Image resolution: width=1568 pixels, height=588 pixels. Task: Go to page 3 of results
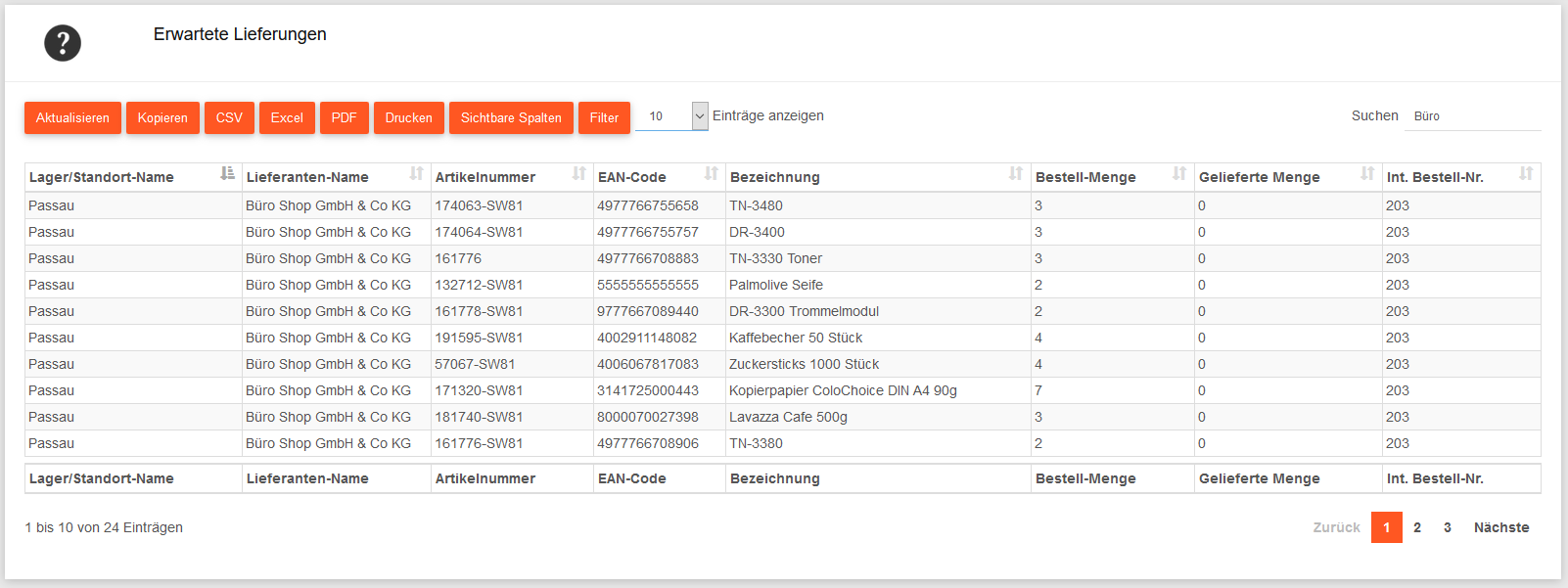coord(1447,527)
